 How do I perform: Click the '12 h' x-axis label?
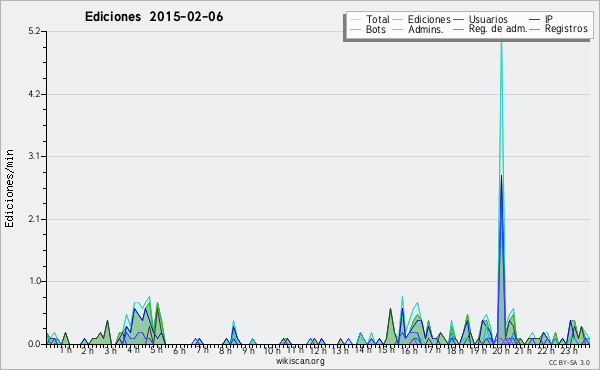pos(318,350)
